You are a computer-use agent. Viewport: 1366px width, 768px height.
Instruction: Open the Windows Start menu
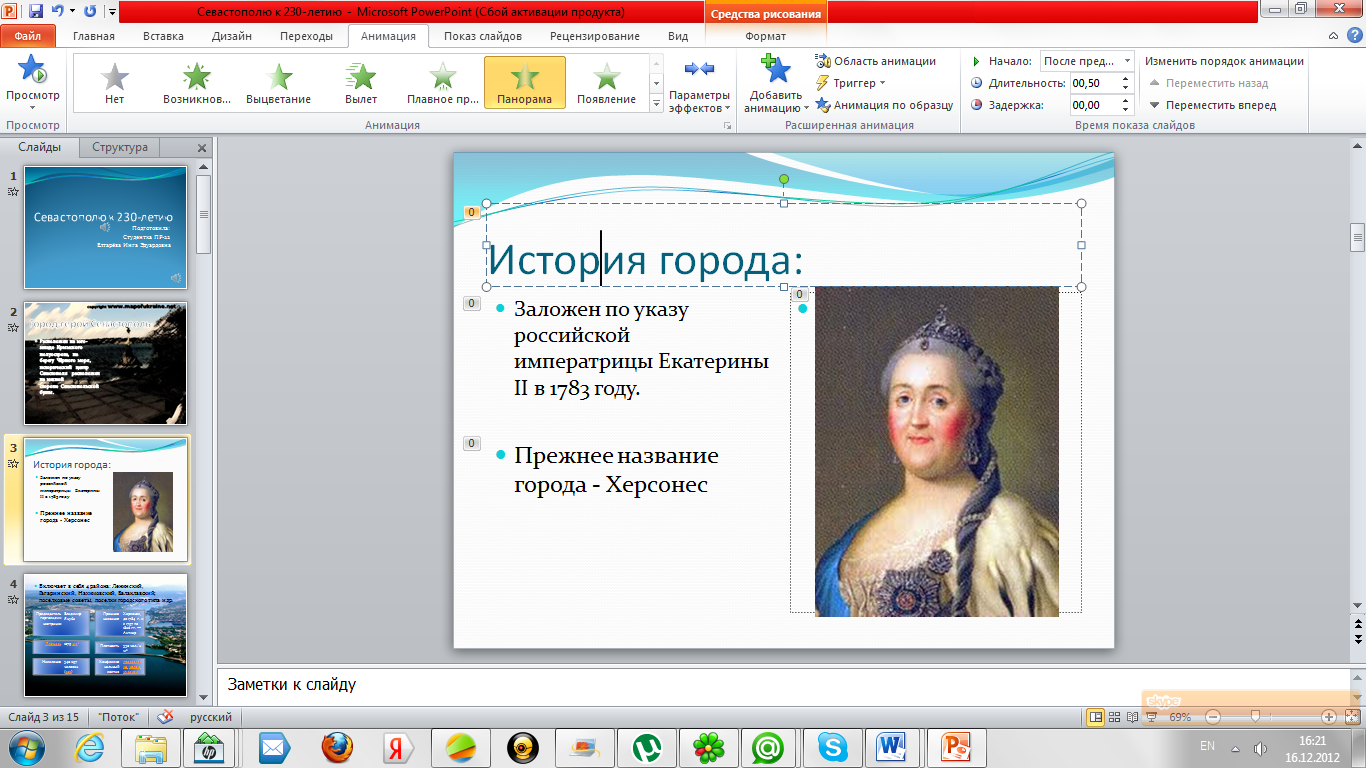[x=28, y=747]
